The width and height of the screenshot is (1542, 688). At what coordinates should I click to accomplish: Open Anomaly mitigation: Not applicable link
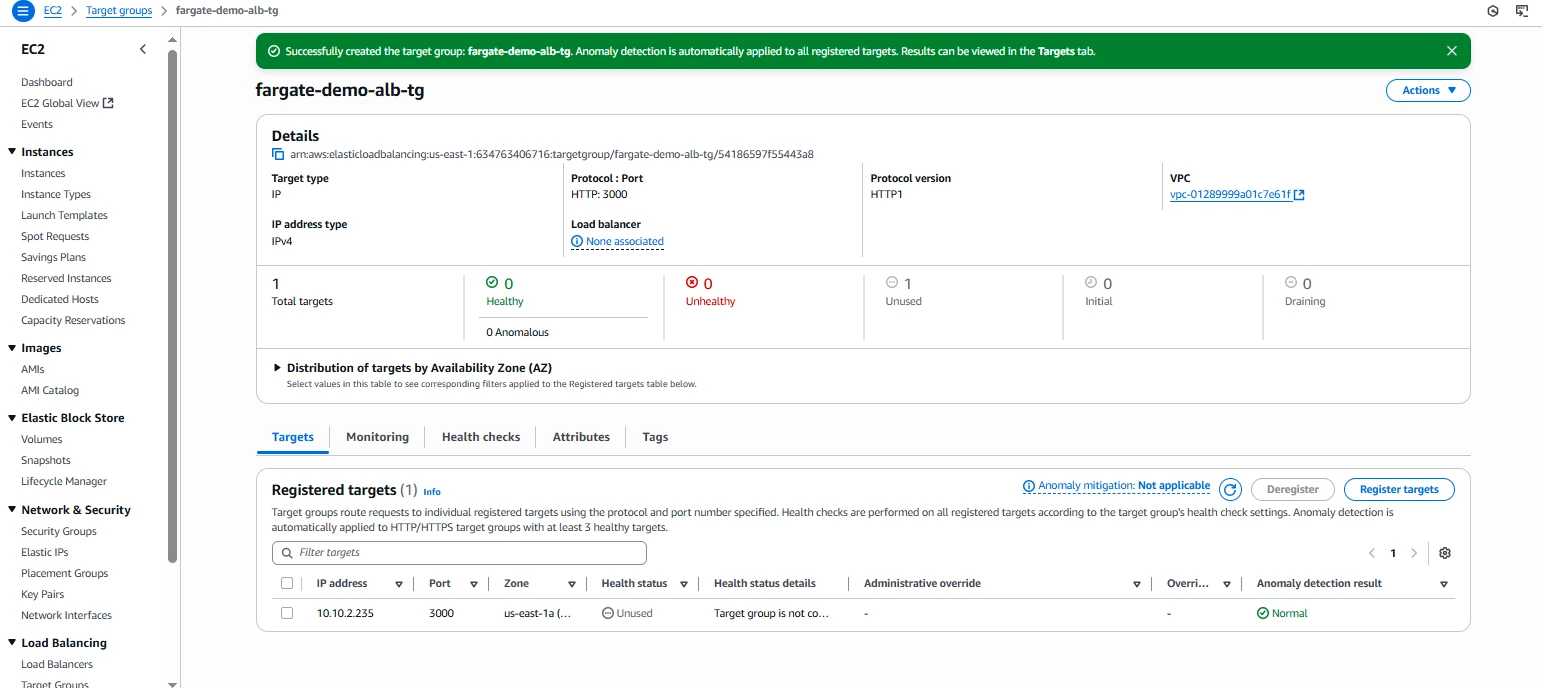[x=1124, y=486]
